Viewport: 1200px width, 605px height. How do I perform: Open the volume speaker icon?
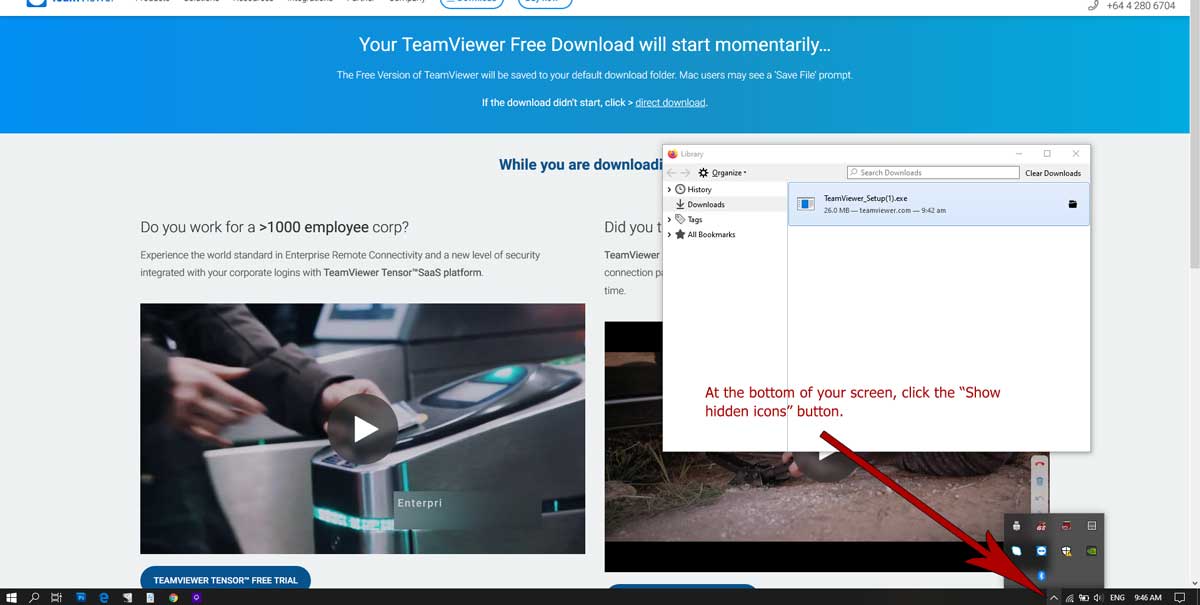point(1098,597)
